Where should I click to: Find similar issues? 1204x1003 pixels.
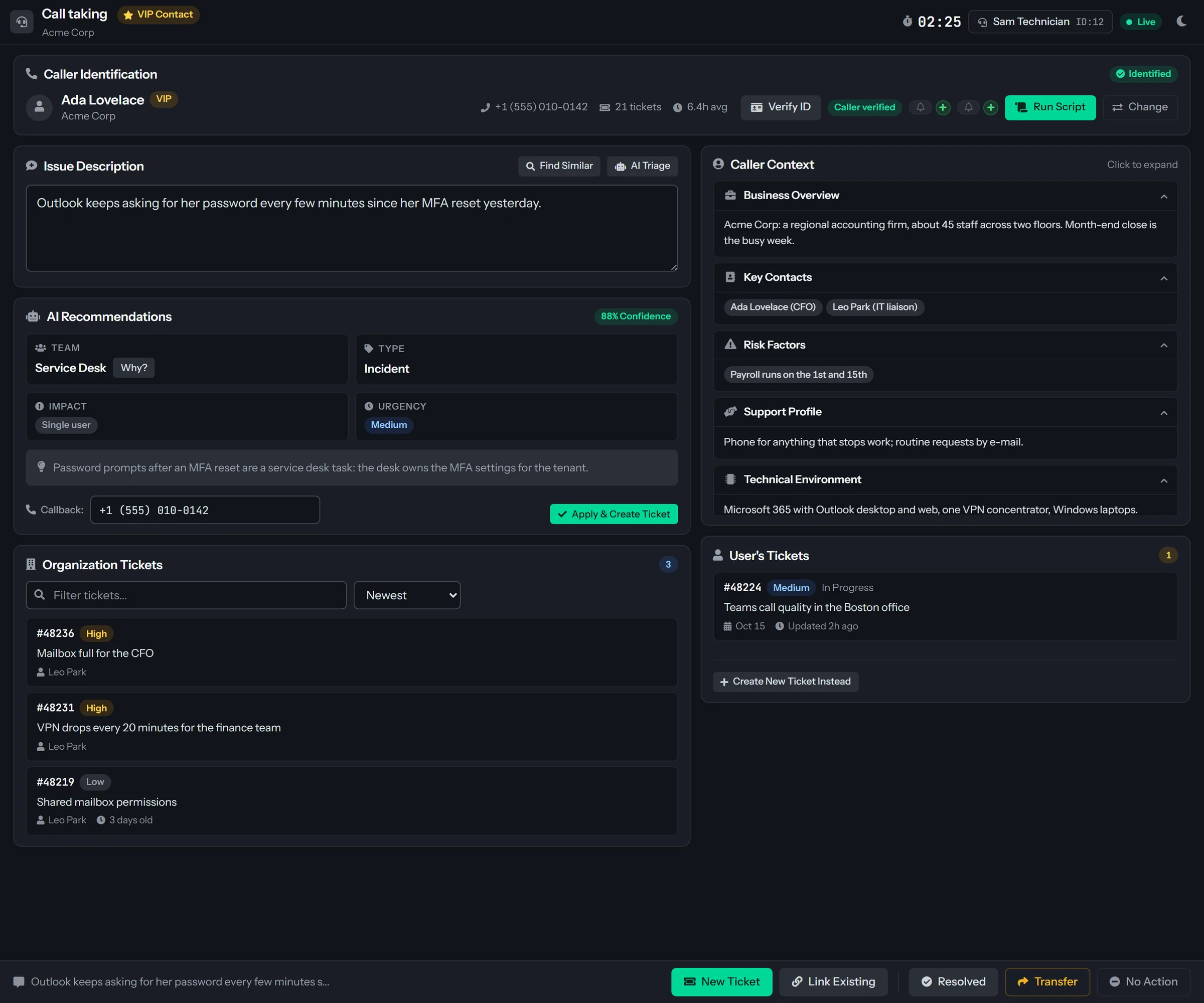559,165
